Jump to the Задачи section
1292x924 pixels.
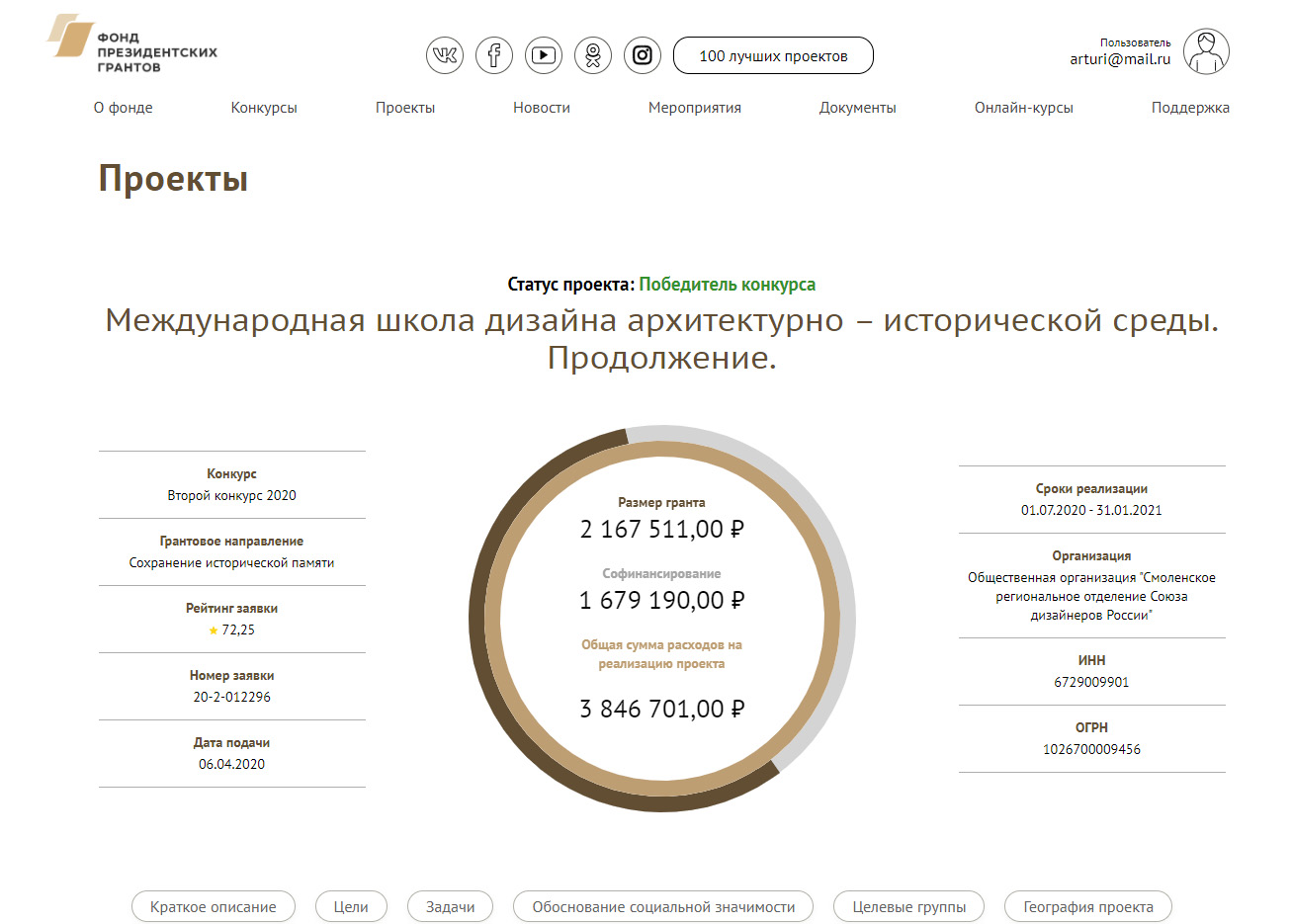click(x=451, y=907)
